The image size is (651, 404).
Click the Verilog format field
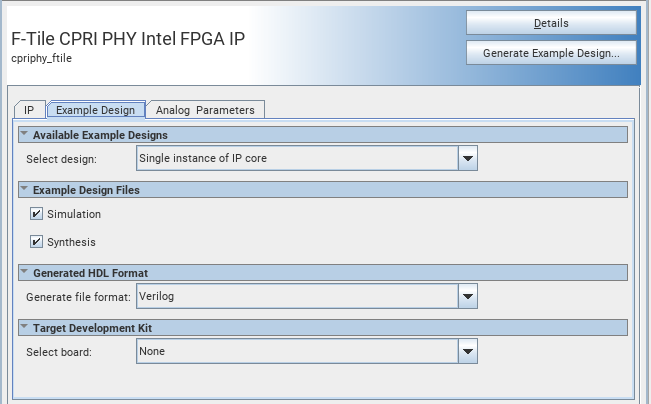point(296,296)
